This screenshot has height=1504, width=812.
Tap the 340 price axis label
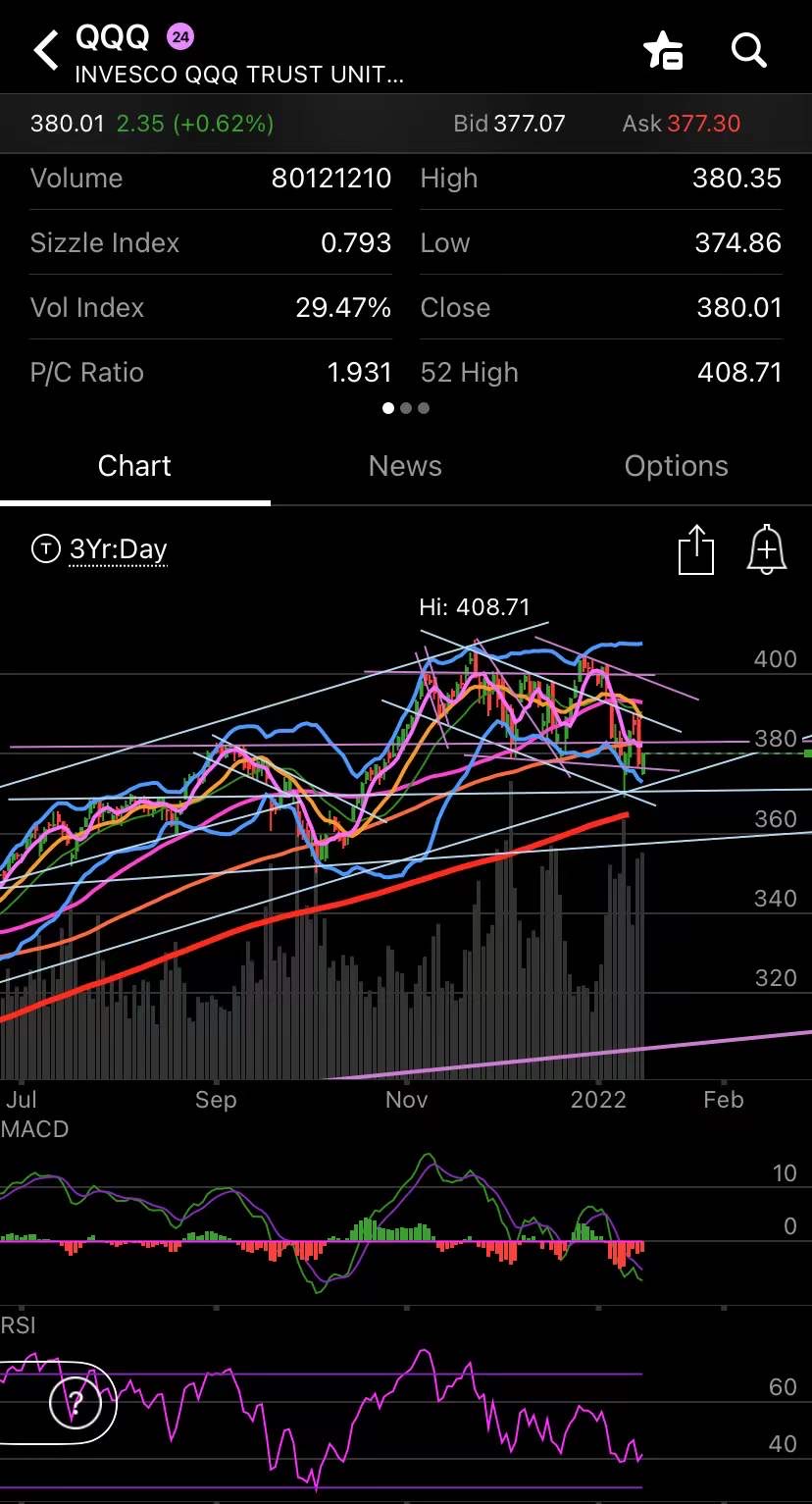[775, 899]
